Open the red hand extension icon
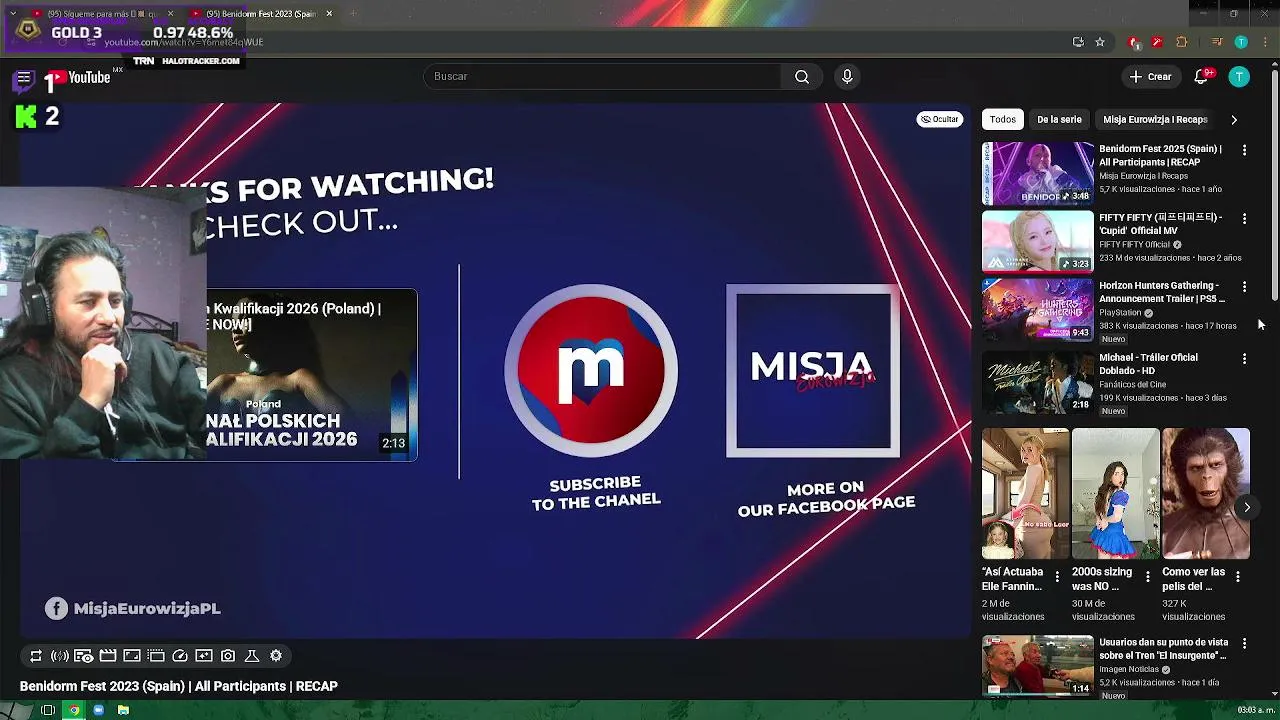The image size is (1280, 720). tap(1134, 42)
